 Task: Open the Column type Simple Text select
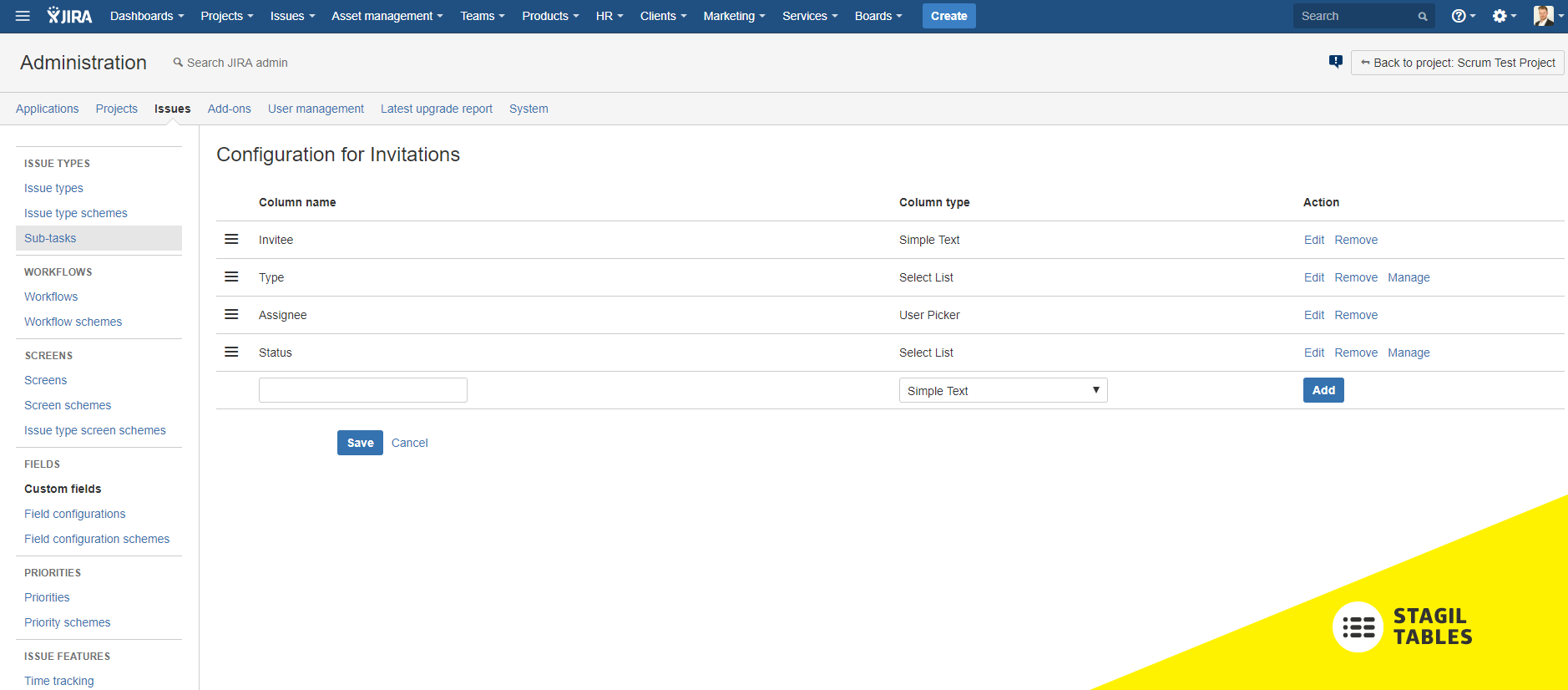click(1003, 390)
